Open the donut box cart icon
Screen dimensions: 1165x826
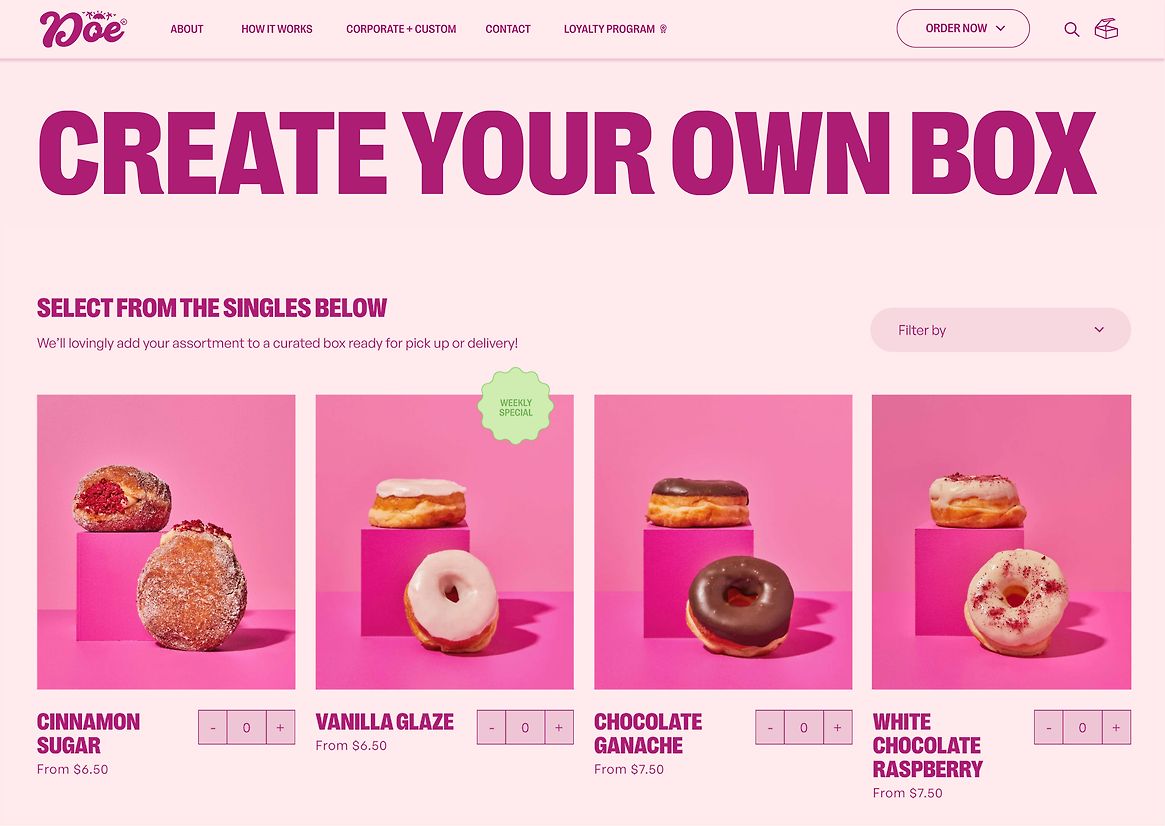pos(1106,29)
